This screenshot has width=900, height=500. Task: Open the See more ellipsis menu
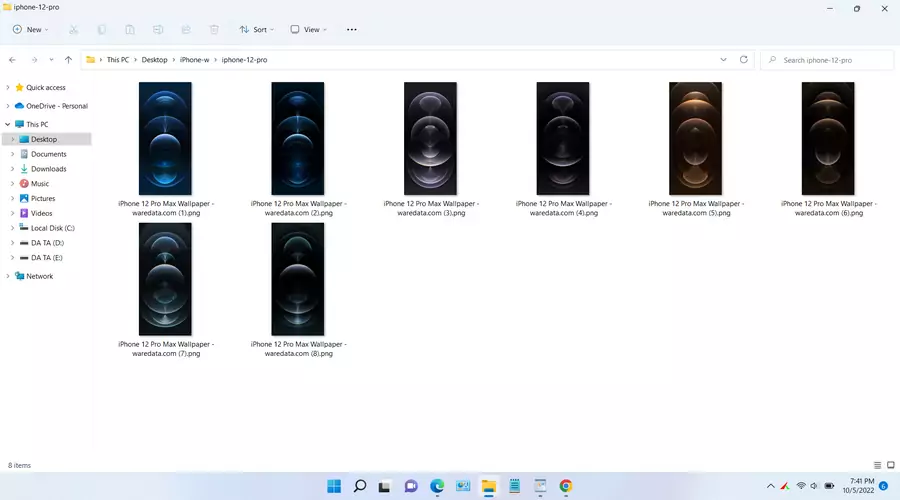click(352, 29)
